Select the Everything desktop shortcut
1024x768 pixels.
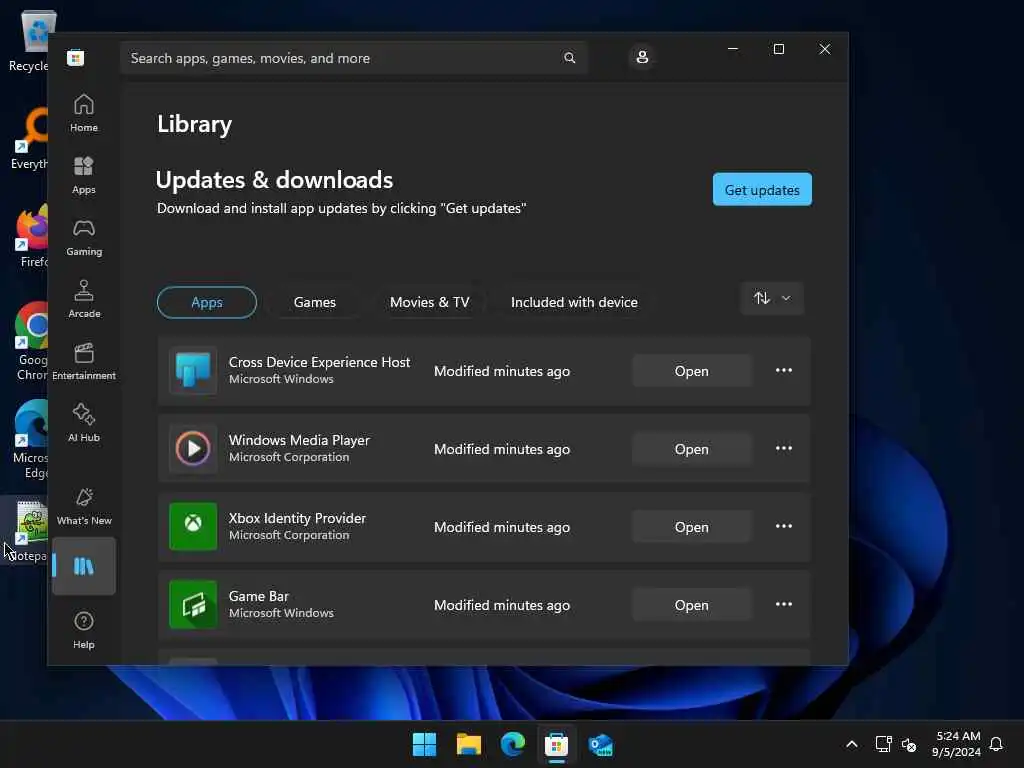(29, 138)
